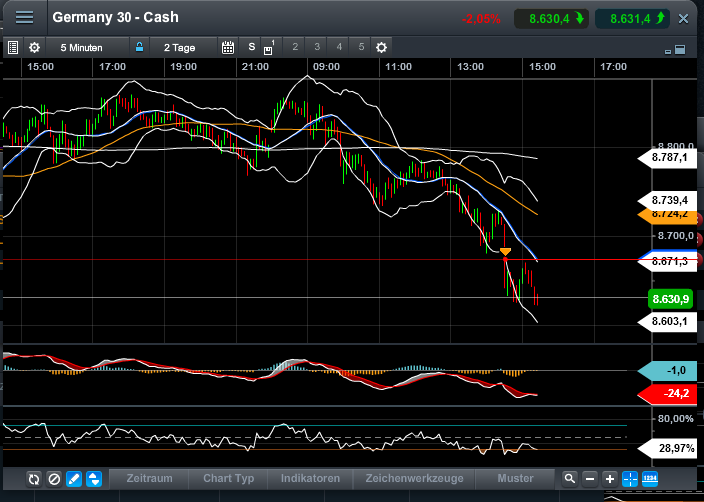Click the orange order marker triangle on chart

pos(506,251)
